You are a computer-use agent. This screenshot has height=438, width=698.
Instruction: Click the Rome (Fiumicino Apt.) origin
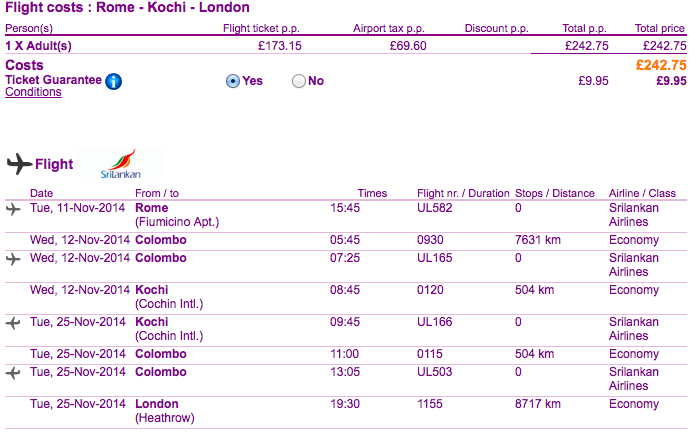177,215
